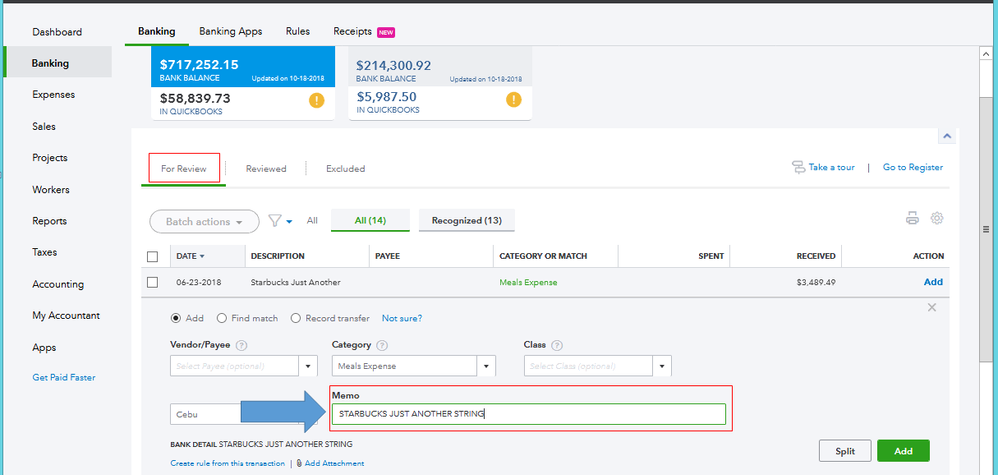Click the print icon above the transactions table
The image size is (998, 475).
[912, 218]
